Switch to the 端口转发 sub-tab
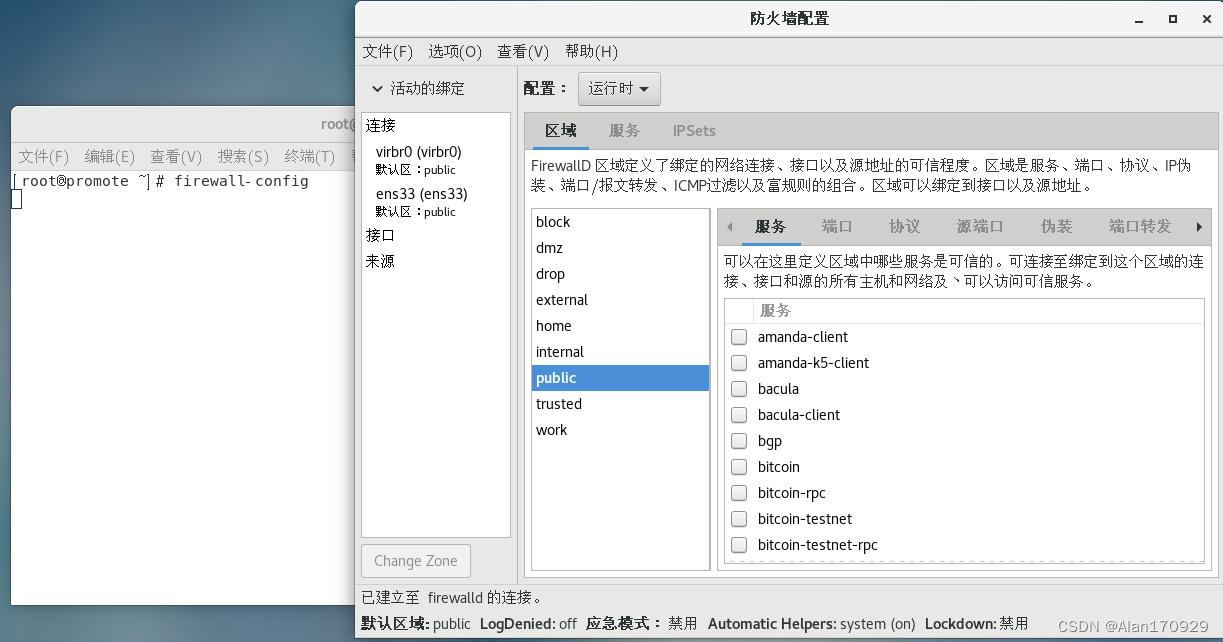The width and height of the screenshot is (1223, 642). pos(1139,226)
